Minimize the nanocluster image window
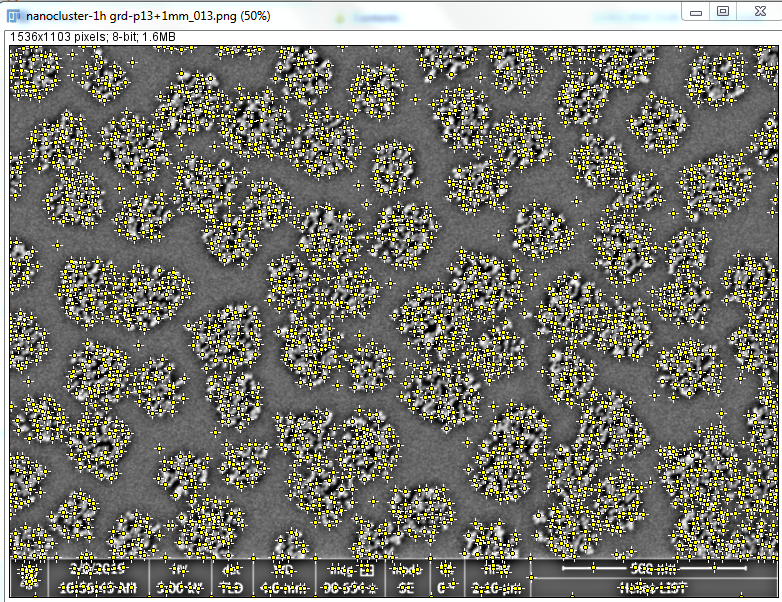 point(695,11)
